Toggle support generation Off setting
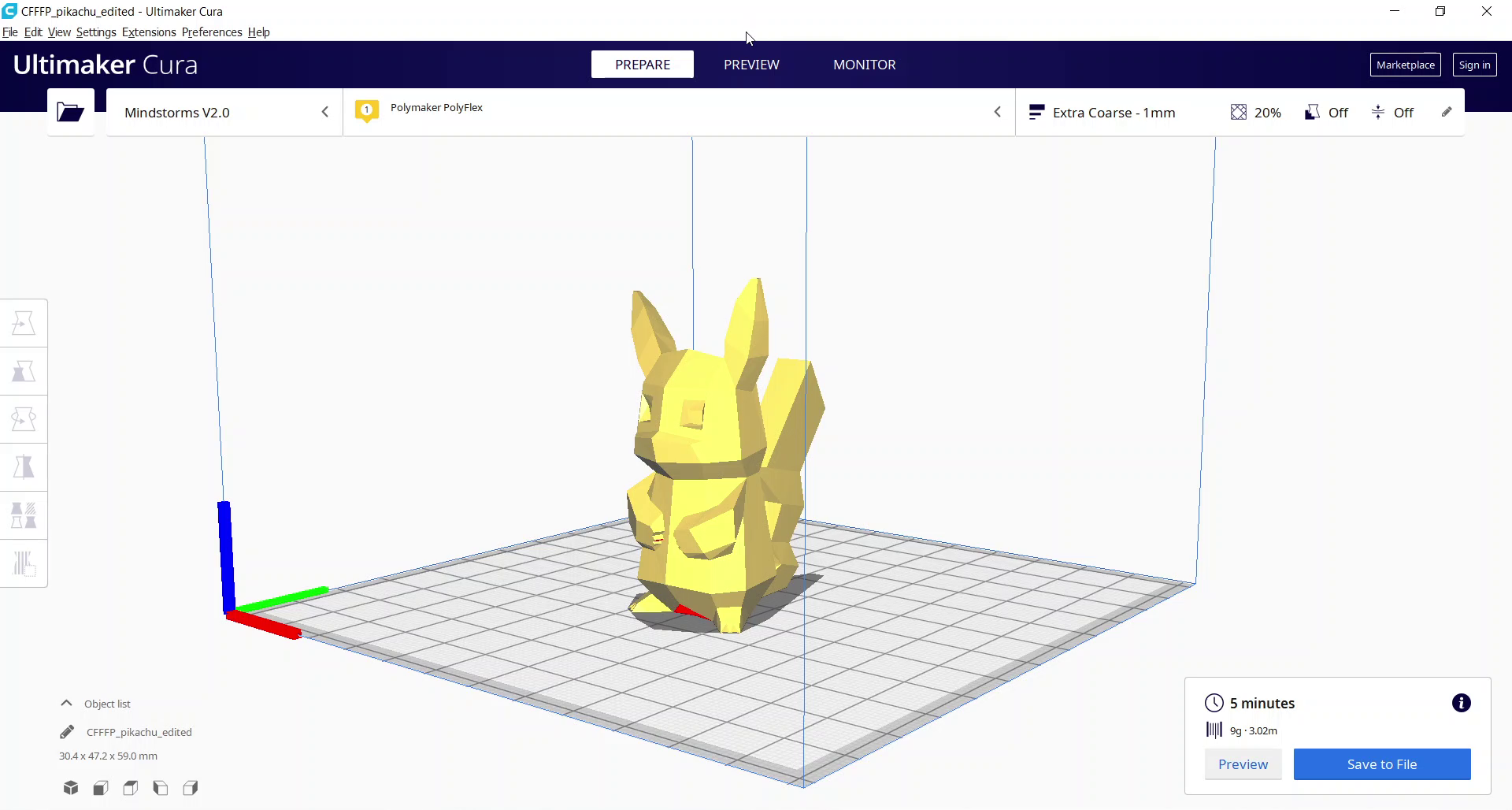This screenshot has height=810, width=1512. [1326, 112]
